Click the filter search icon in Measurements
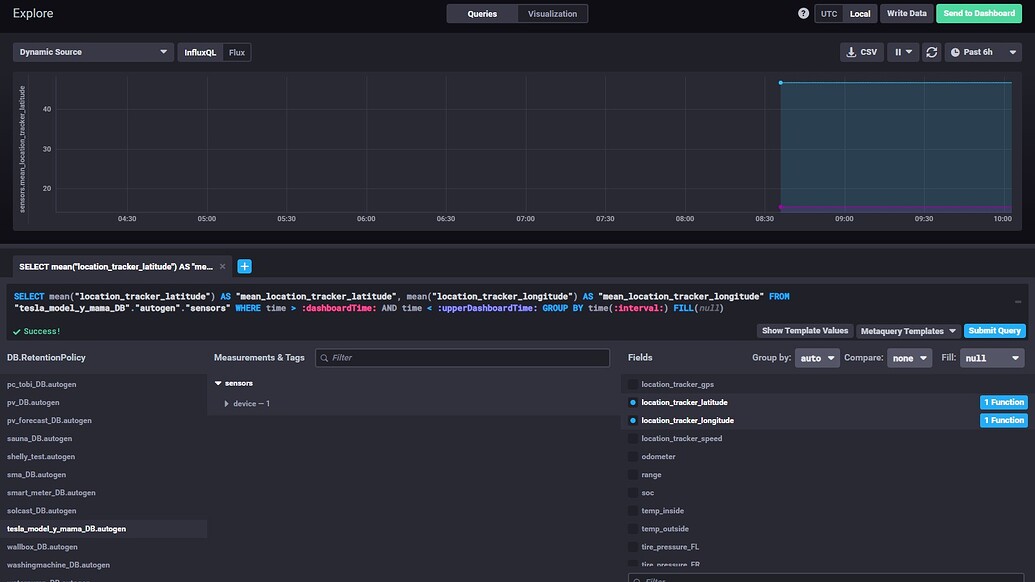Image resolution: width=1035 pixels, height=582 pixels. tap(323, 357)
